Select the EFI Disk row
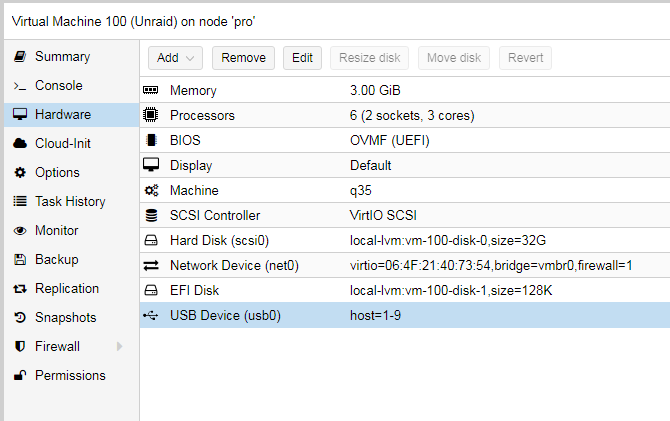 [405, 290]
